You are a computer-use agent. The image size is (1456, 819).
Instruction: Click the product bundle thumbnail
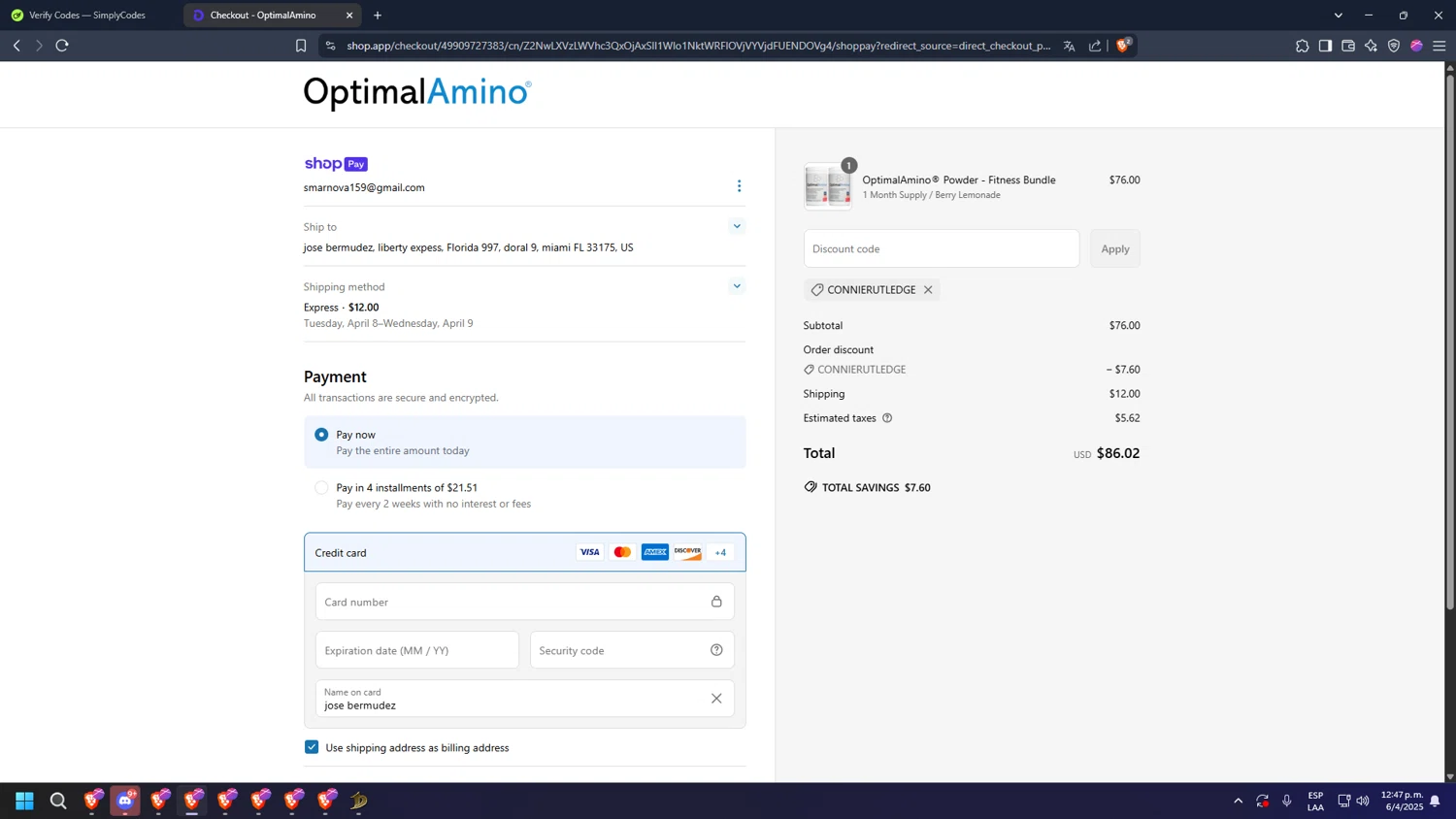(828, 186)
